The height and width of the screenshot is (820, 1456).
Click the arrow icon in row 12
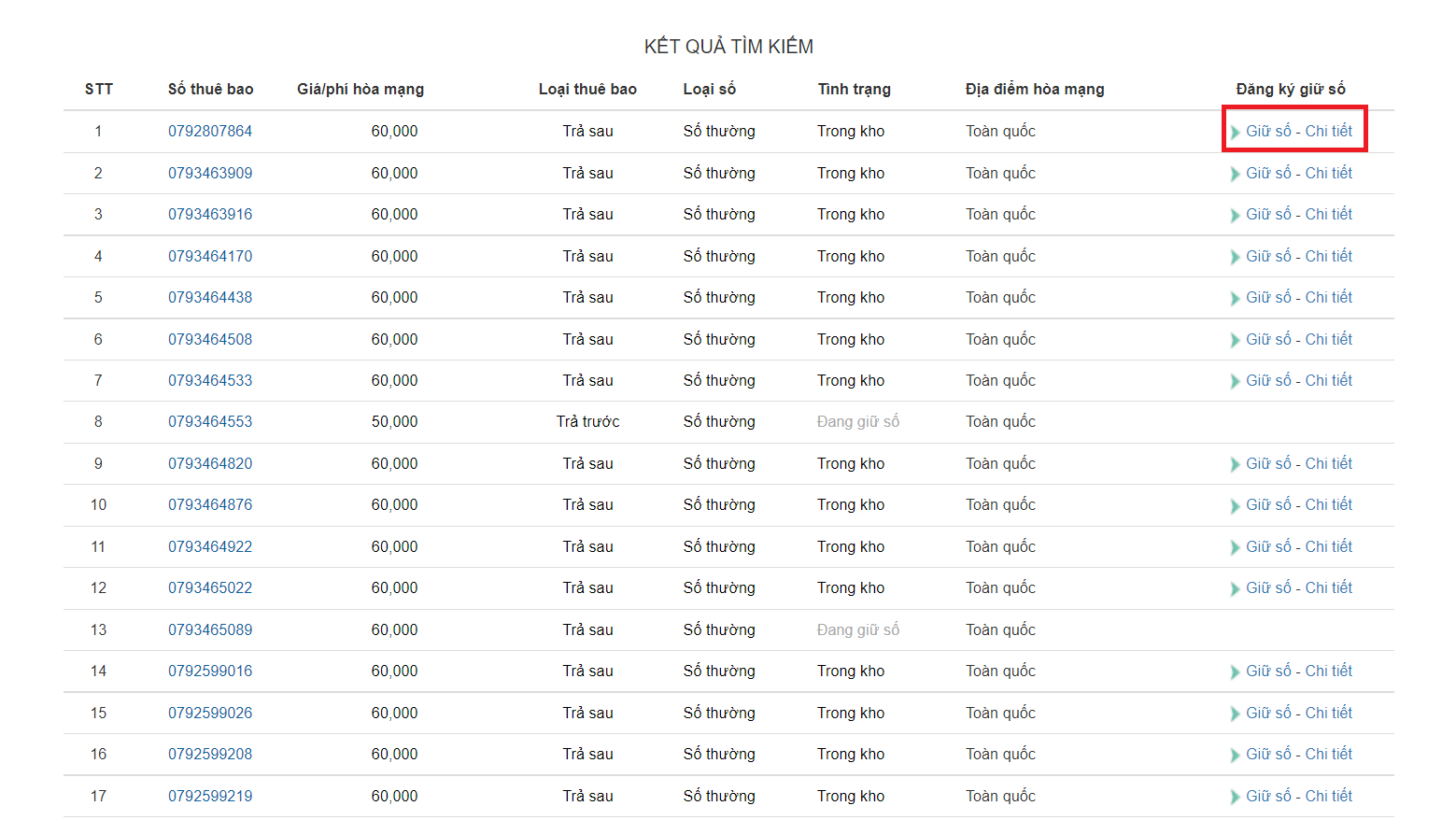pyautogui.click(x=1236, y=589)
